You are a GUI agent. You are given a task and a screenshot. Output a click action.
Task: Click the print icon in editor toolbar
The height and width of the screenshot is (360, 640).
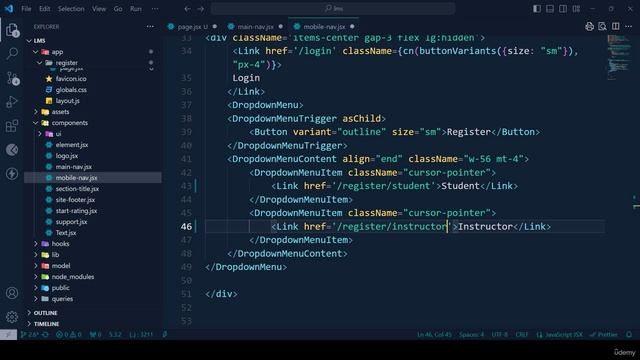click(x=589, y=27)
